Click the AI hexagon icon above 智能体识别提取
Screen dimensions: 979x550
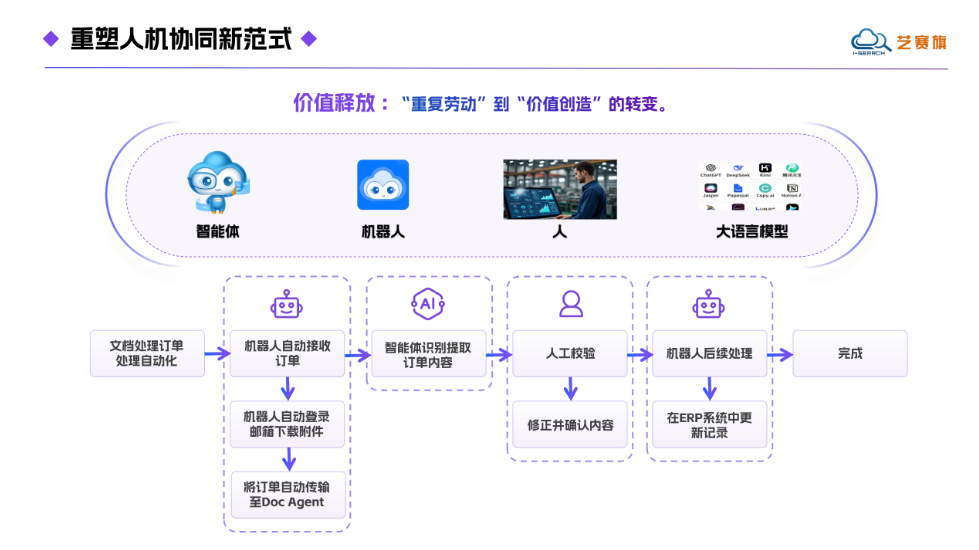tap(428, 304)
